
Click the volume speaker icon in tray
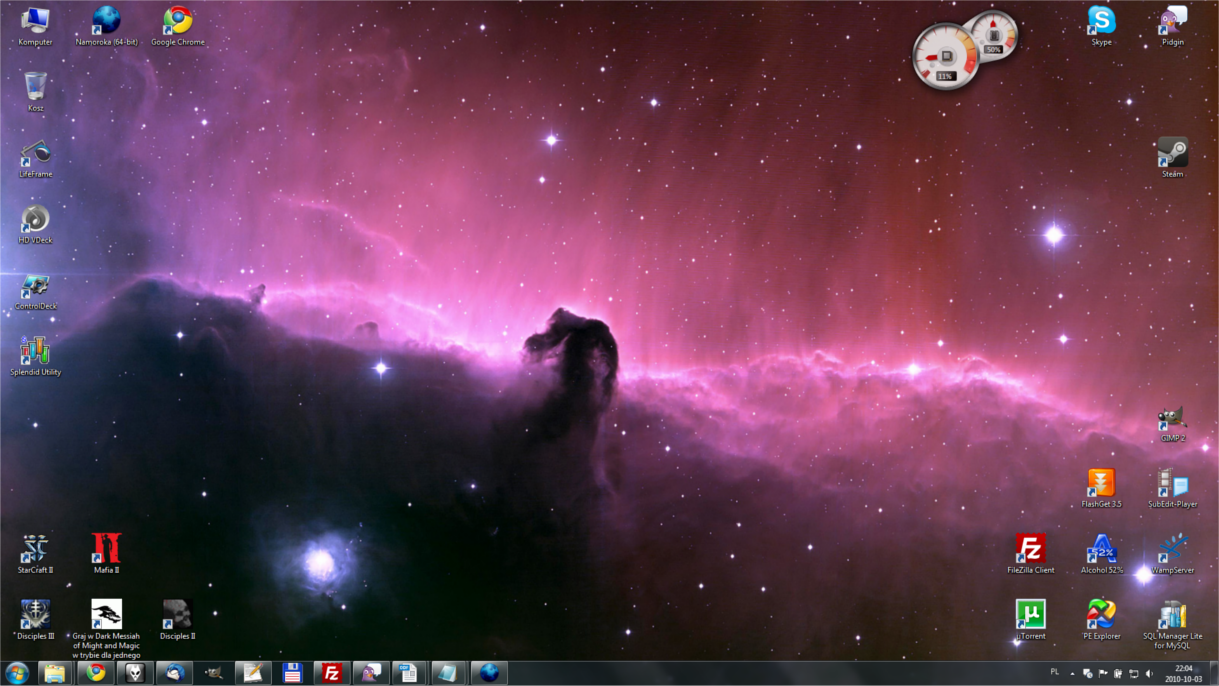pyautogui.click(x=1148, y=673)
